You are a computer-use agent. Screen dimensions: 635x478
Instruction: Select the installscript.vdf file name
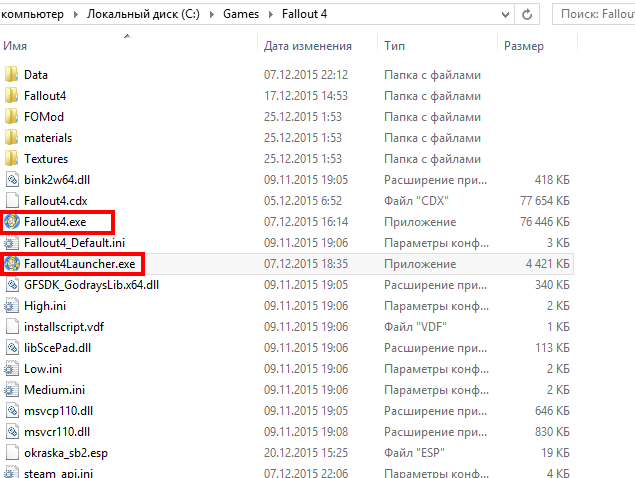coord(64,327)
